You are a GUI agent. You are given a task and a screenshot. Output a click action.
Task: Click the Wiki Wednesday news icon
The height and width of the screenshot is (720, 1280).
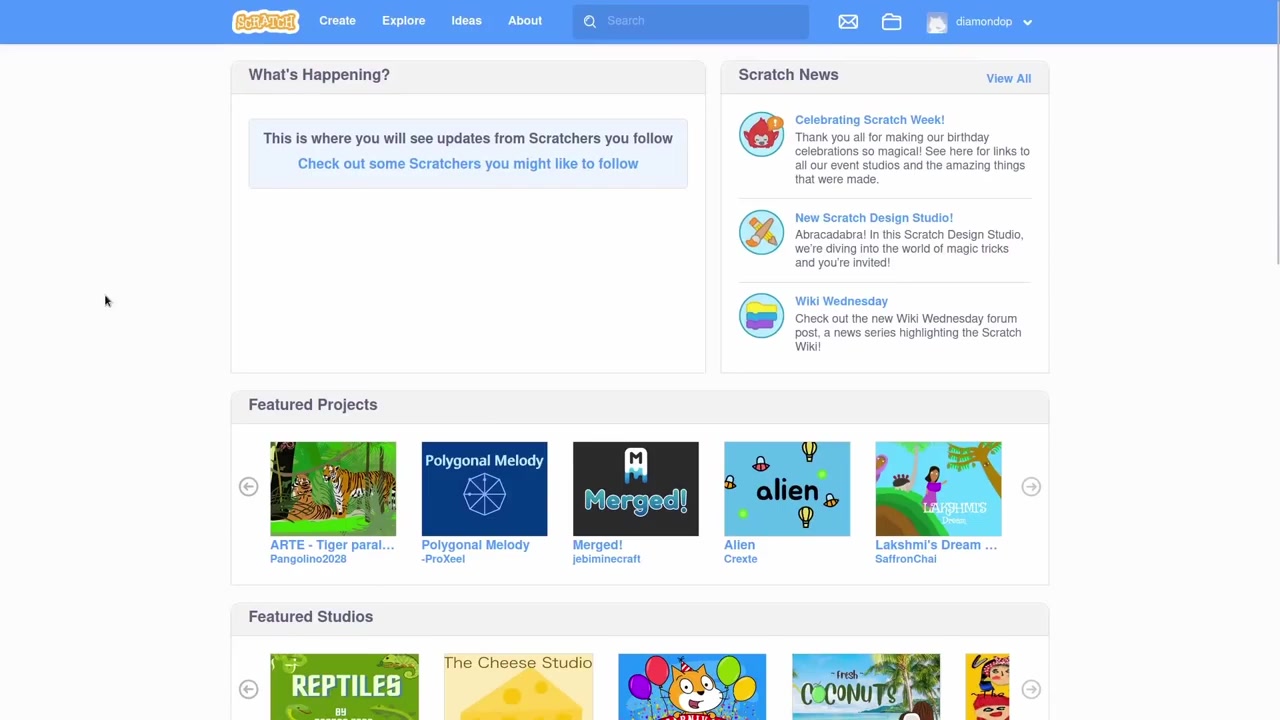[x=761, y=316]
